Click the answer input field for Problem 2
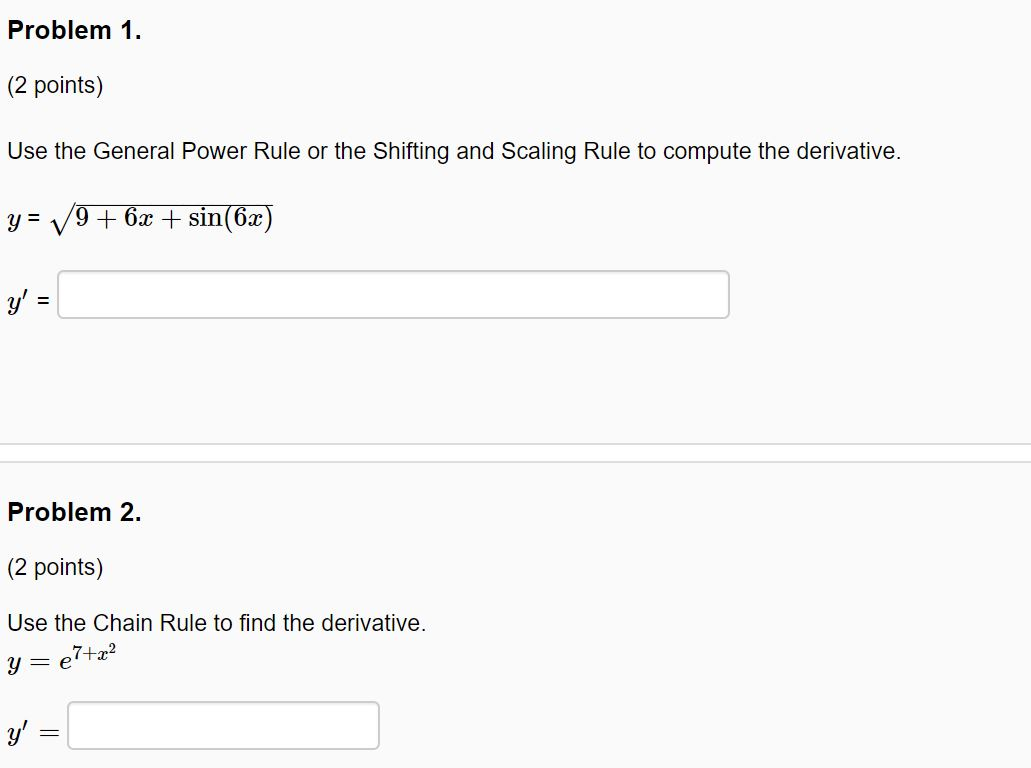 click(x=222, y=725)
